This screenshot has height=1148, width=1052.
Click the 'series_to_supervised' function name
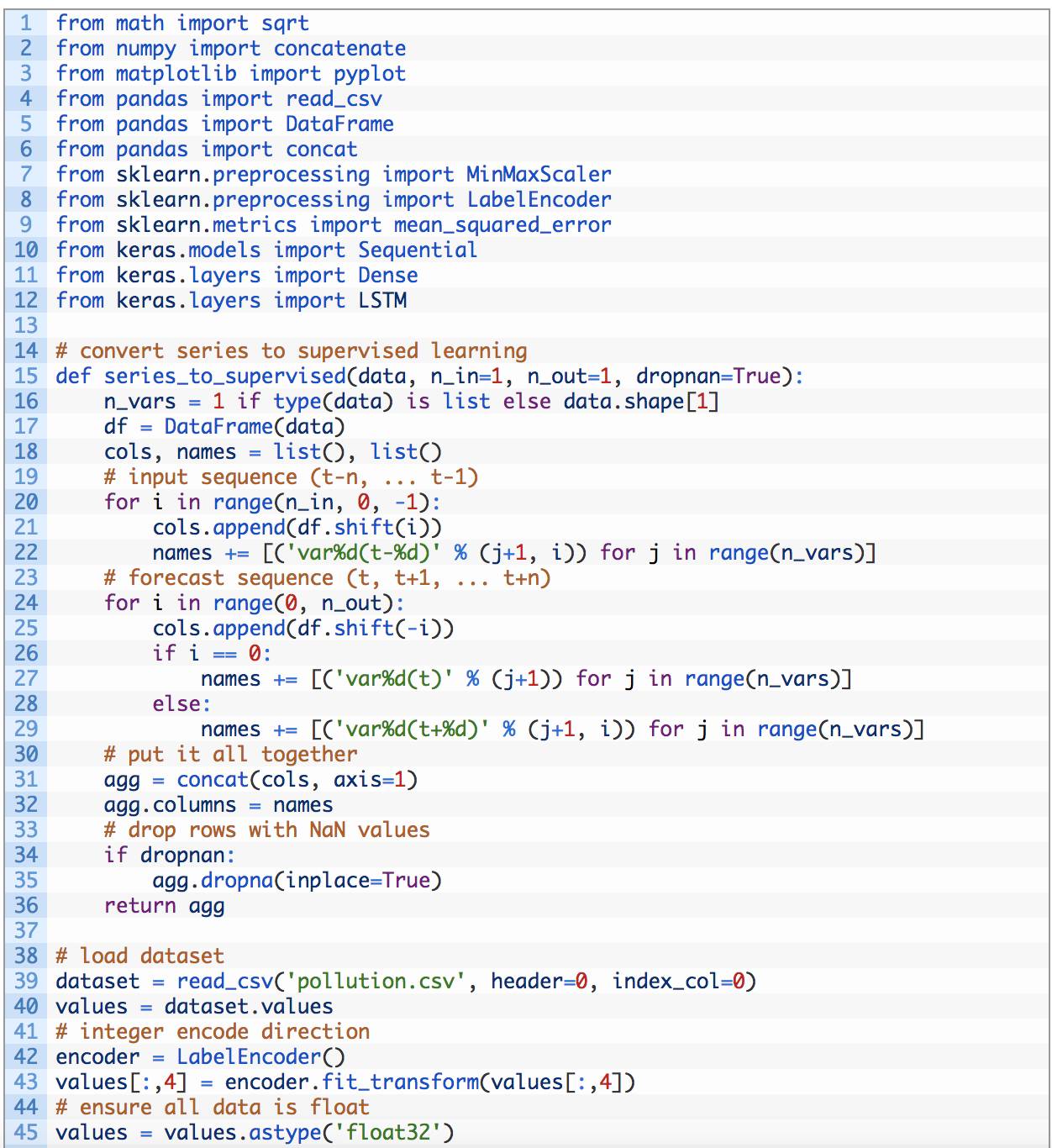[x=224, y=376]
